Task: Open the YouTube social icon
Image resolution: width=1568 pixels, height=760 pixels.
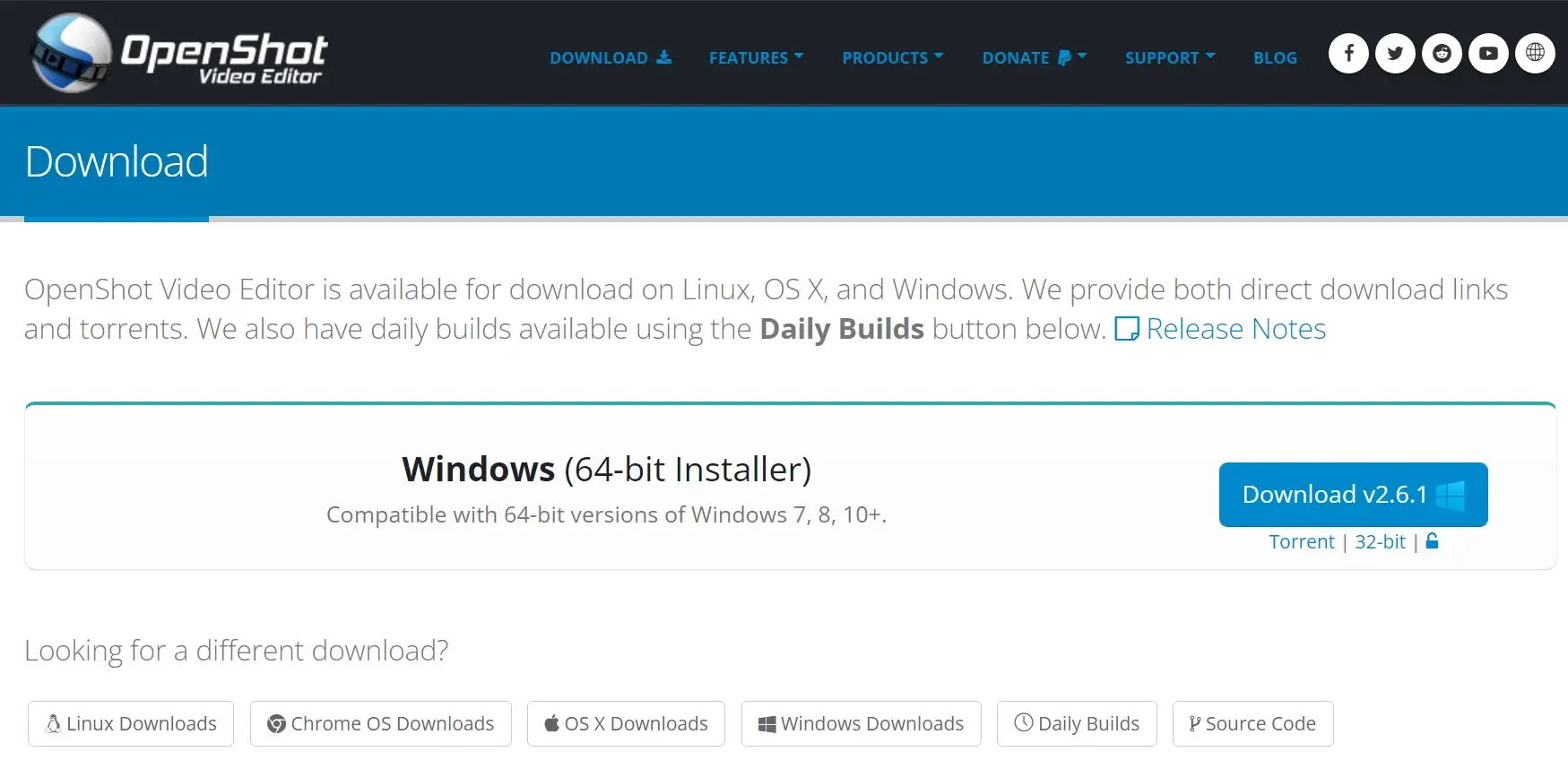Action: click(1488, 54)
